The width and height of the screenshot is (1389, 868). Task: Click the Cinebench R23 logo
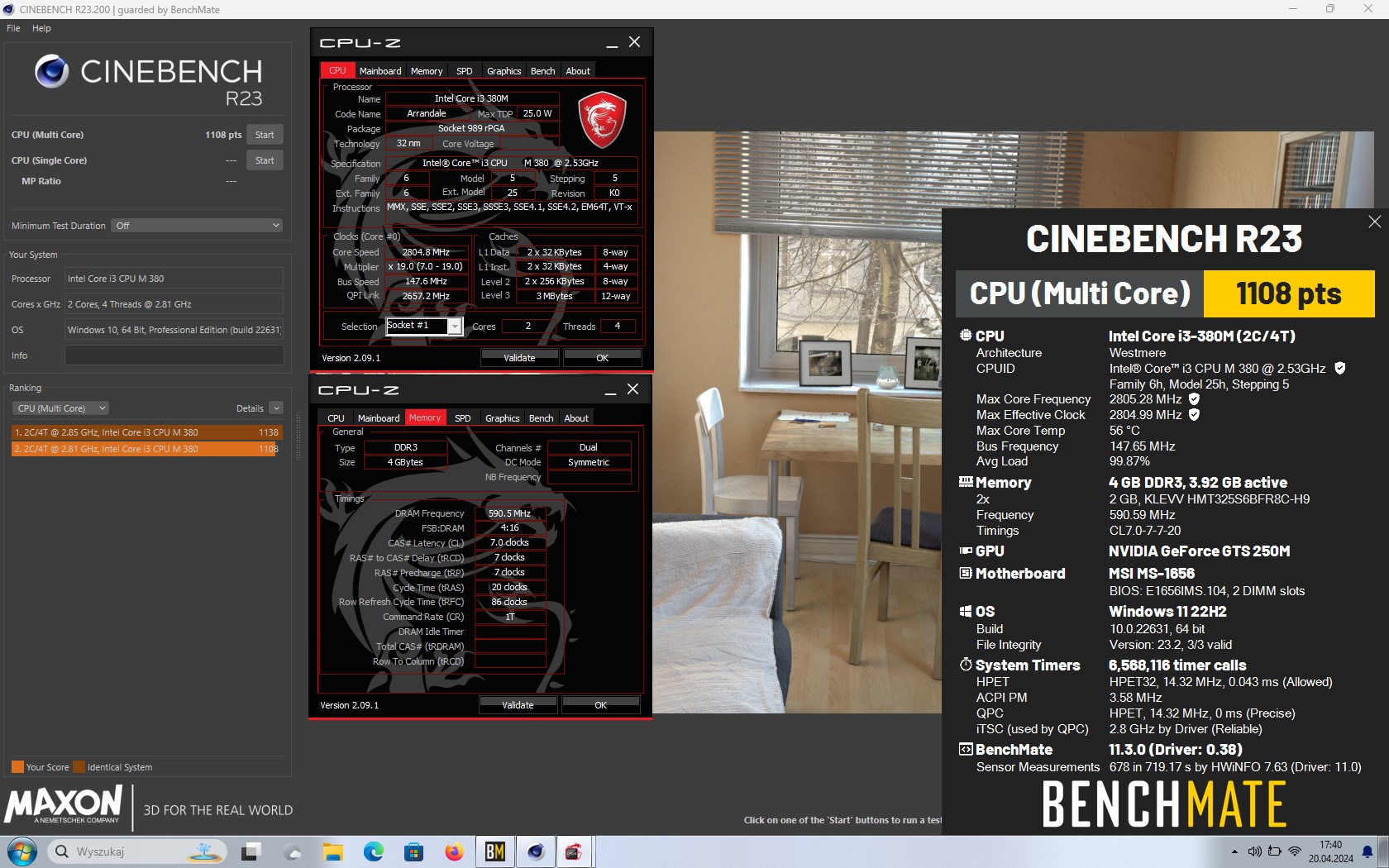(x=148, y=82)
